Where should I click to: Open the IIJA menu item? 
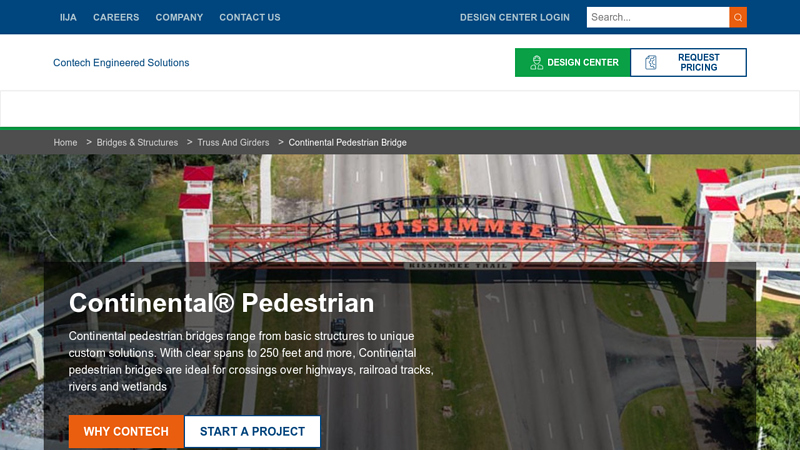click(x=68, y=17)
